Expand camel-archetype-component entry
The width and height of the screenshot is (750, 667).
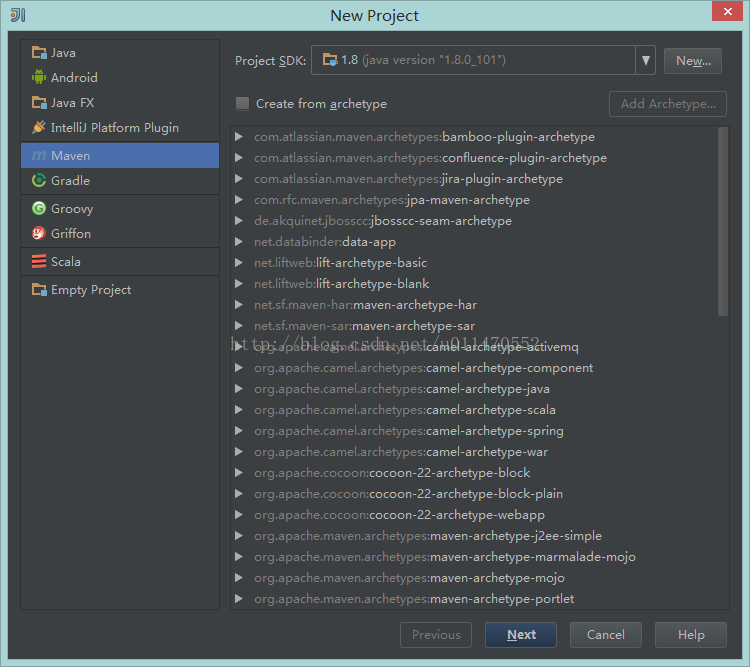pyautogui.click(x=239, y=368)
